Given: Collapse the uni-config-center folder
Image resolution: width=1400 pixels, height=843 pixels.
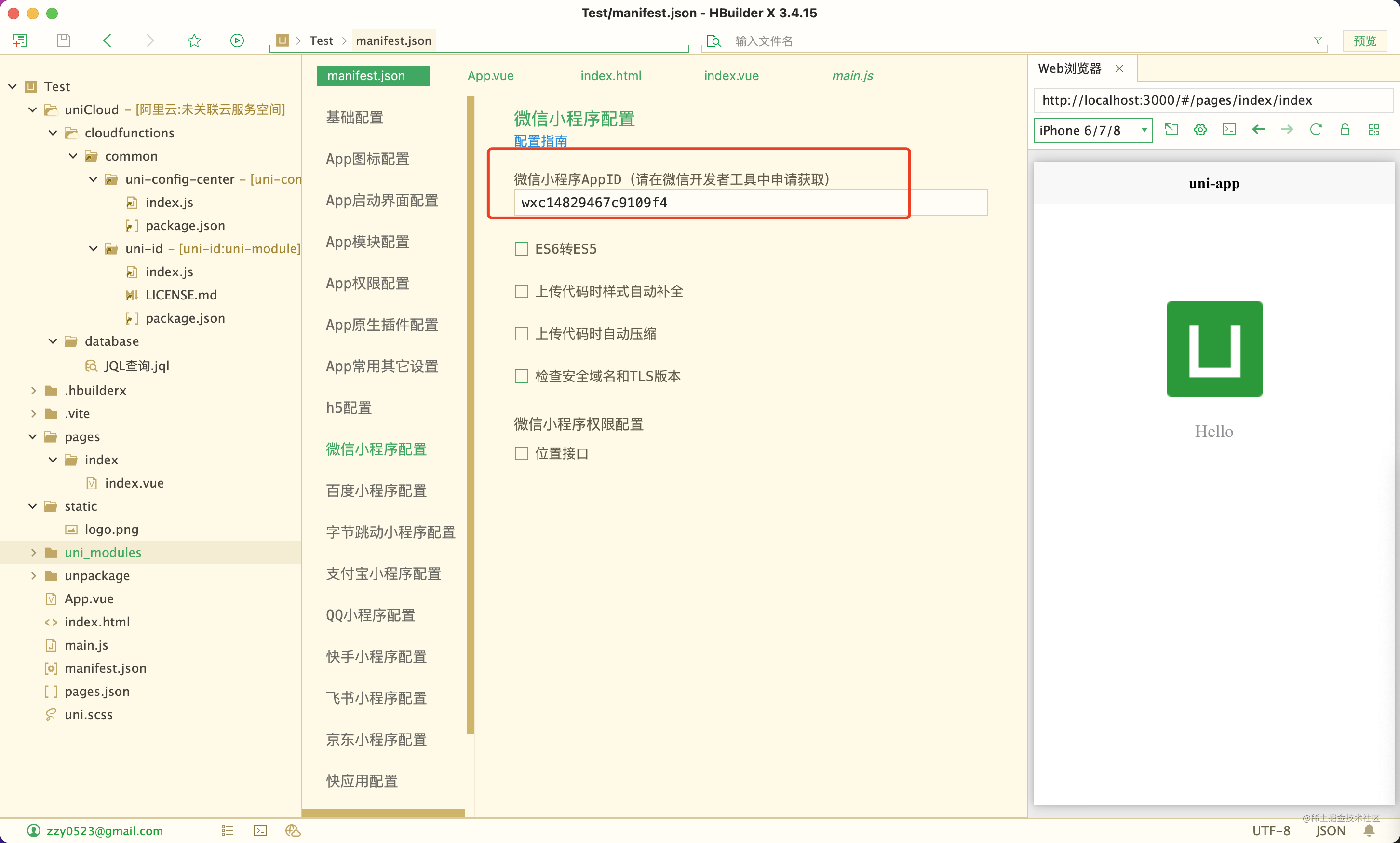Looking at the screenshot, I should click(94, 179).
